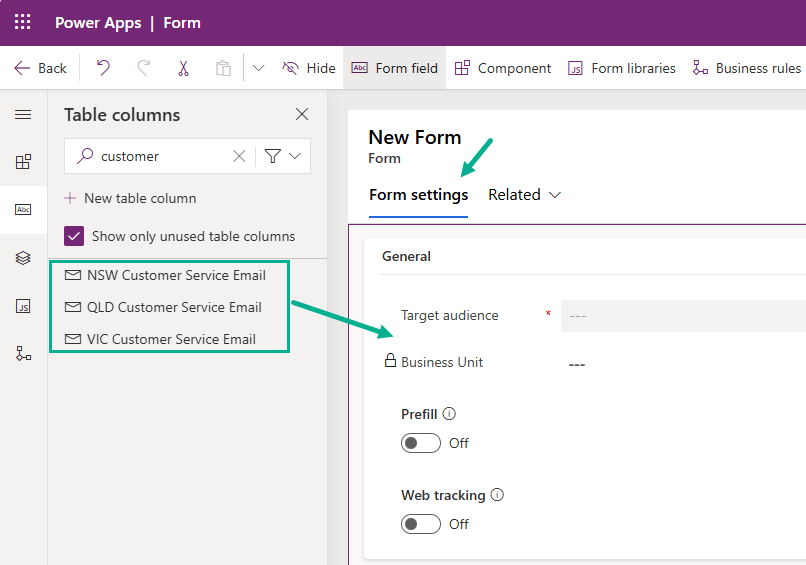Open Business rules icon in left rail
The image size is (806, 565).
coord(23,353)
